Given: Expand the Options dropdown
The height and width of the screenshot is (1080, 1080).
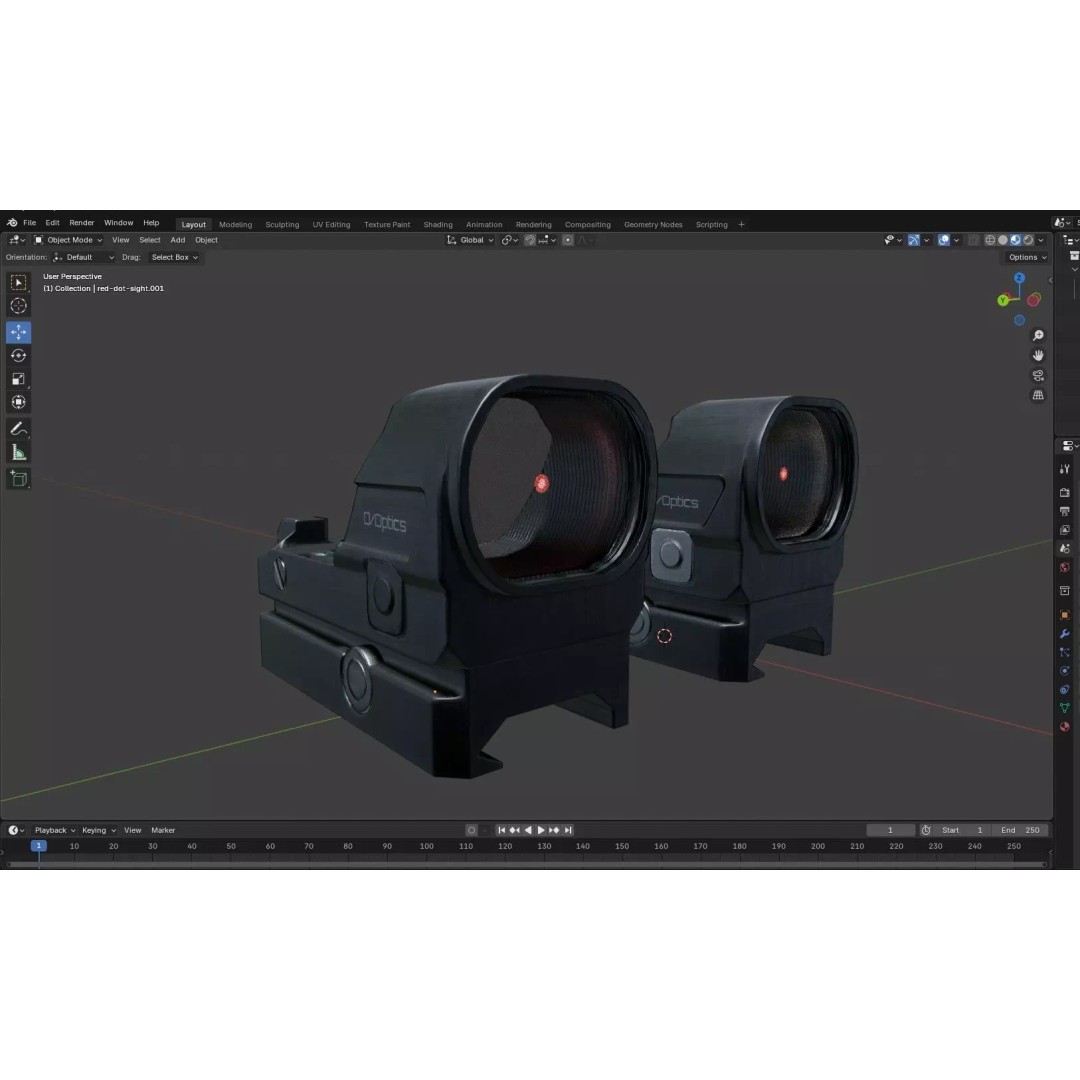Looking at the screenshot, I should coord(1027,257).
